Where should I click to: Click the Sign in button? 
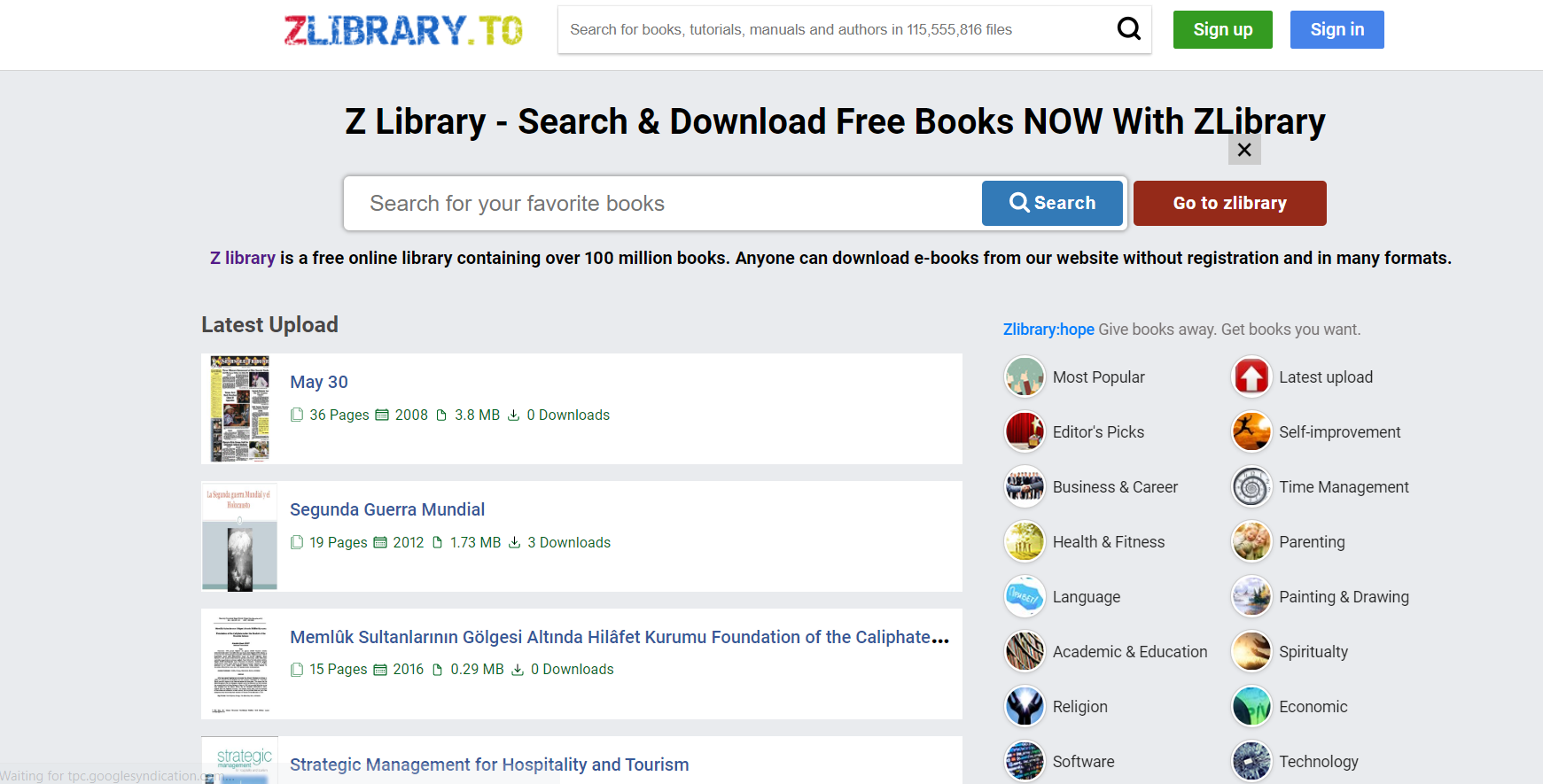[x=1337, y=29]
